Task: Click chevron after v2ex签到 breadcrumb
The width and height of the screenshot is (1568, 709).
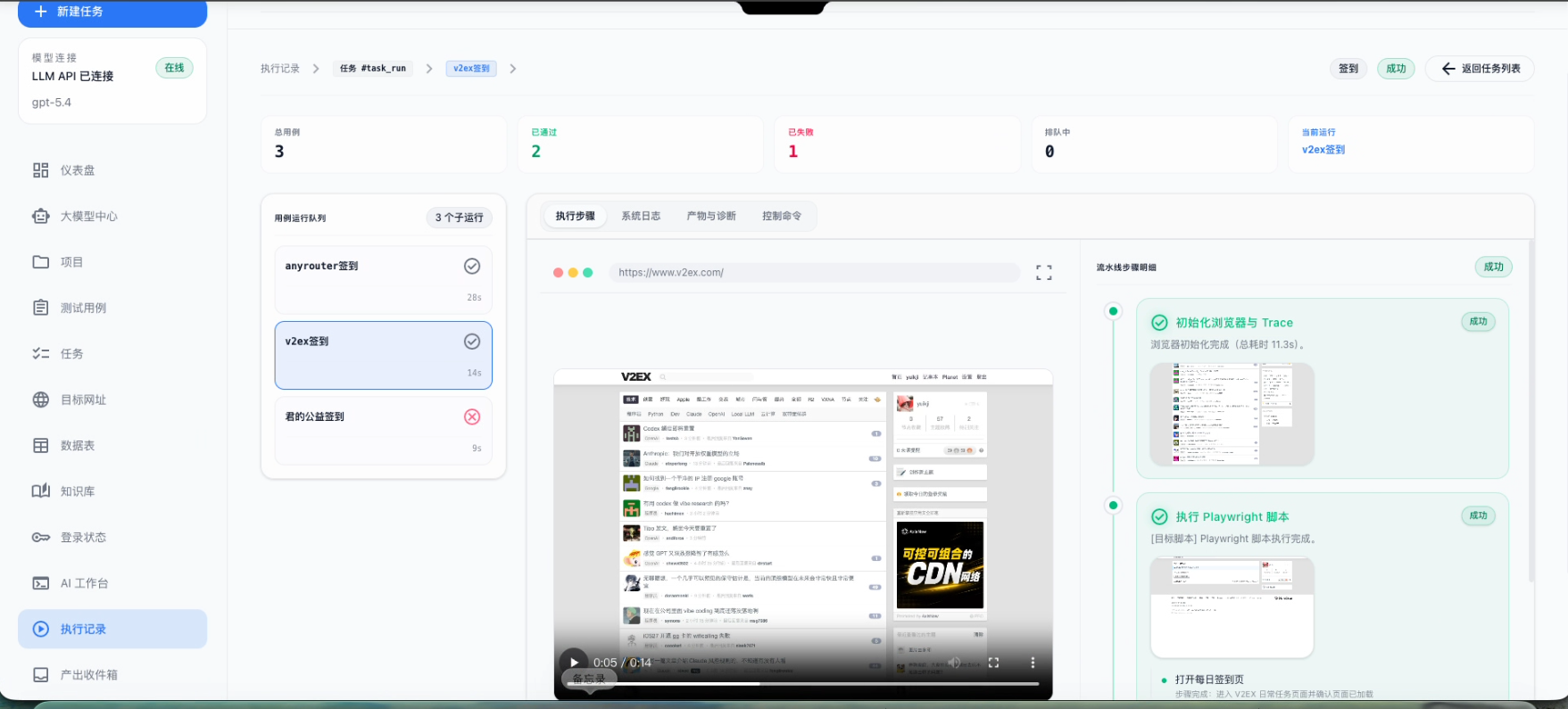Action: coord(513,69)
